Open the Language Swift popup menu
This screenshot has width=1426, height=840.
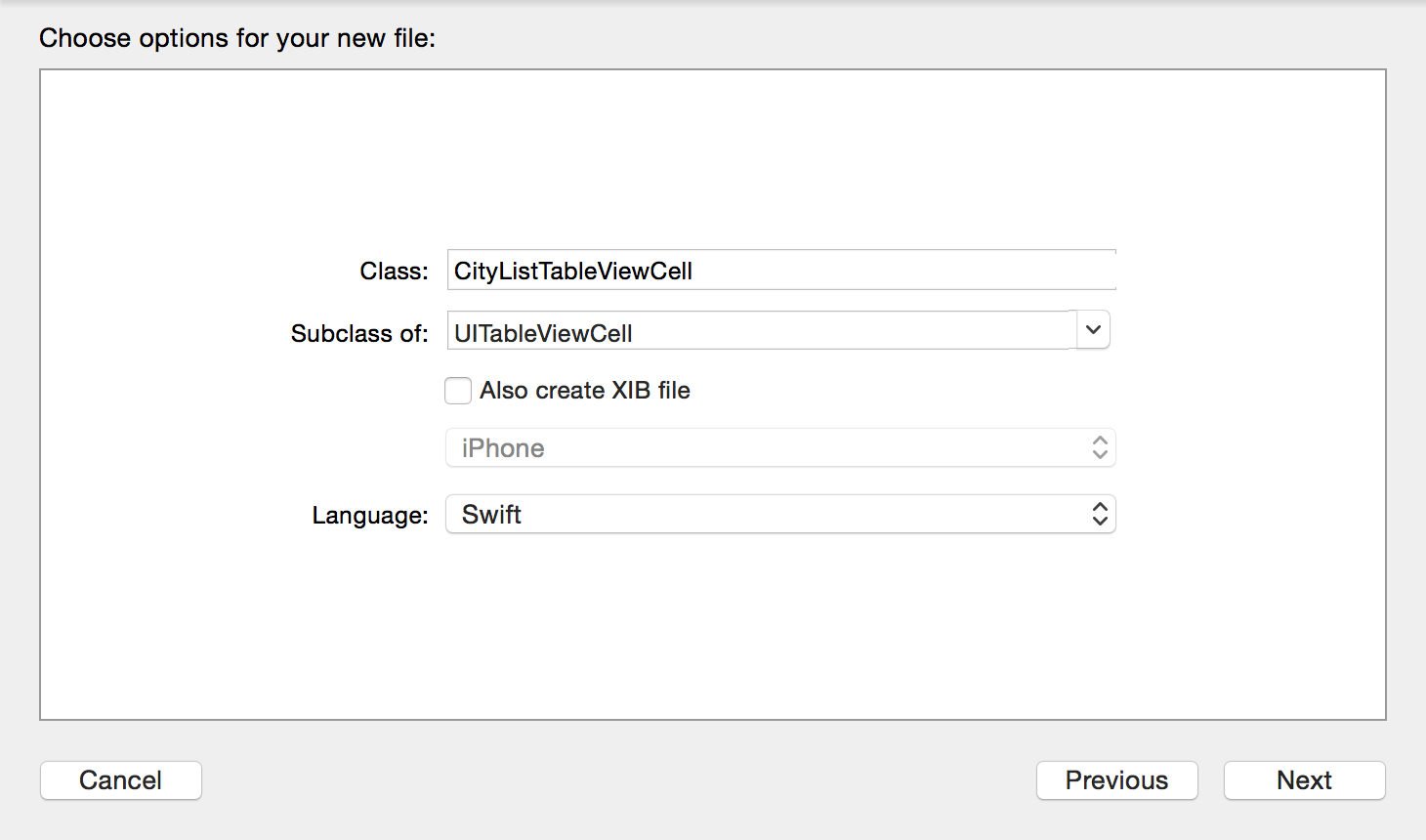[780, 514]
